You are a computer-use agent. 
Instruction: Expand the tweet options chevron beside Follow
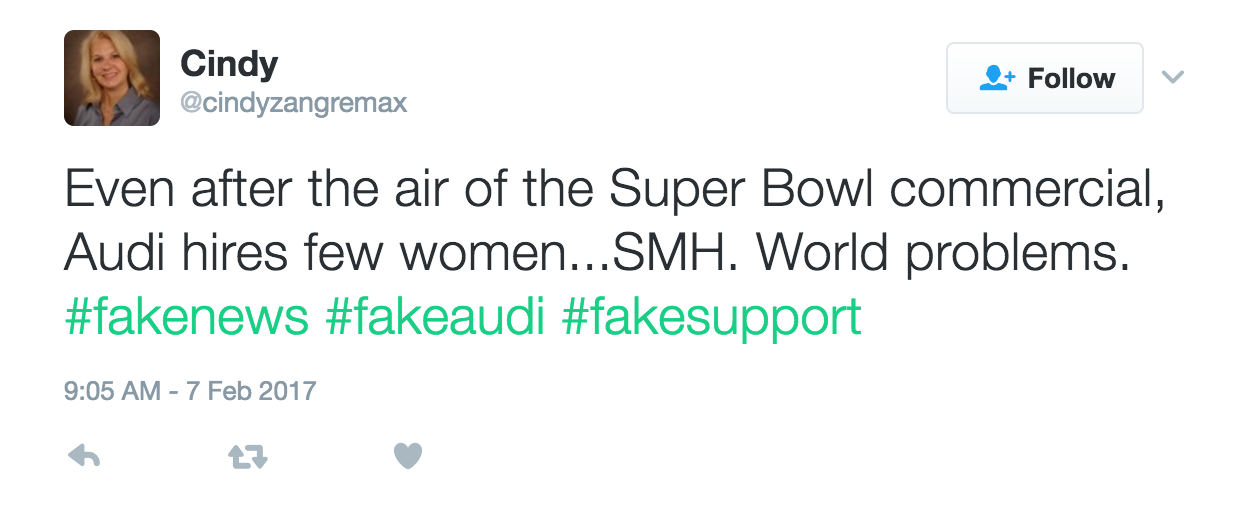click(x=1172, y=77)
